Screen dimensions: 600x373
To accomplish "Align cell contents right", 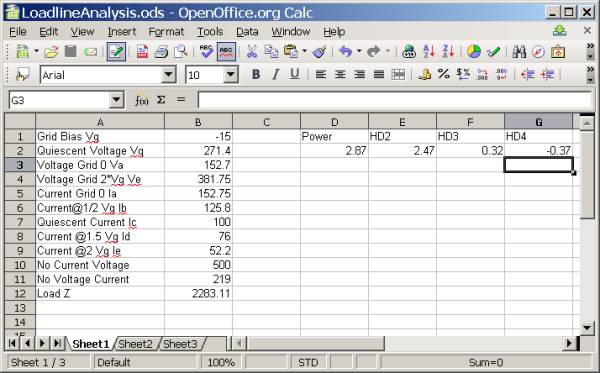I will [x=359, y=74].
